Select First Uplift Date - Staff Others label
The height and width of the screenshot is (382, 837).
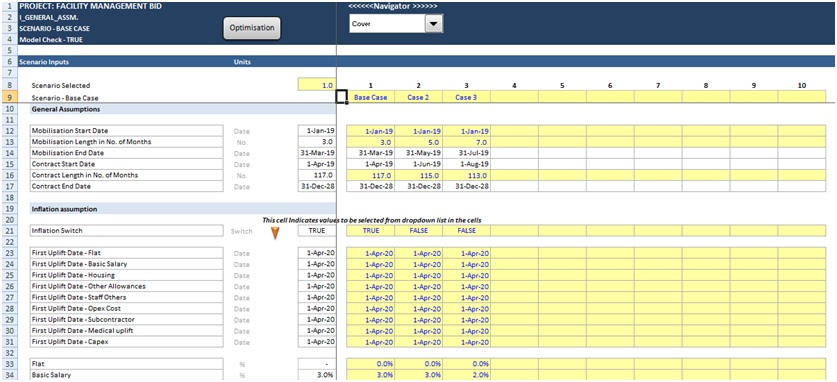(x=127, y=297)
